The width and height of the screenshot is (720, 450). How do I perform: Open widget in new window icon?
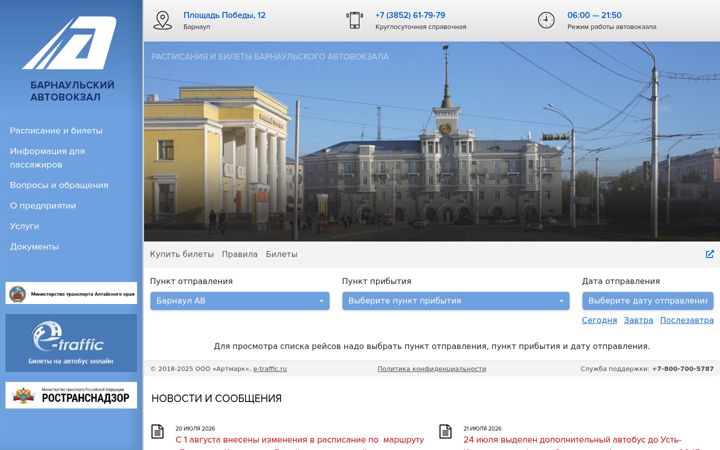[x=709, y=254]
